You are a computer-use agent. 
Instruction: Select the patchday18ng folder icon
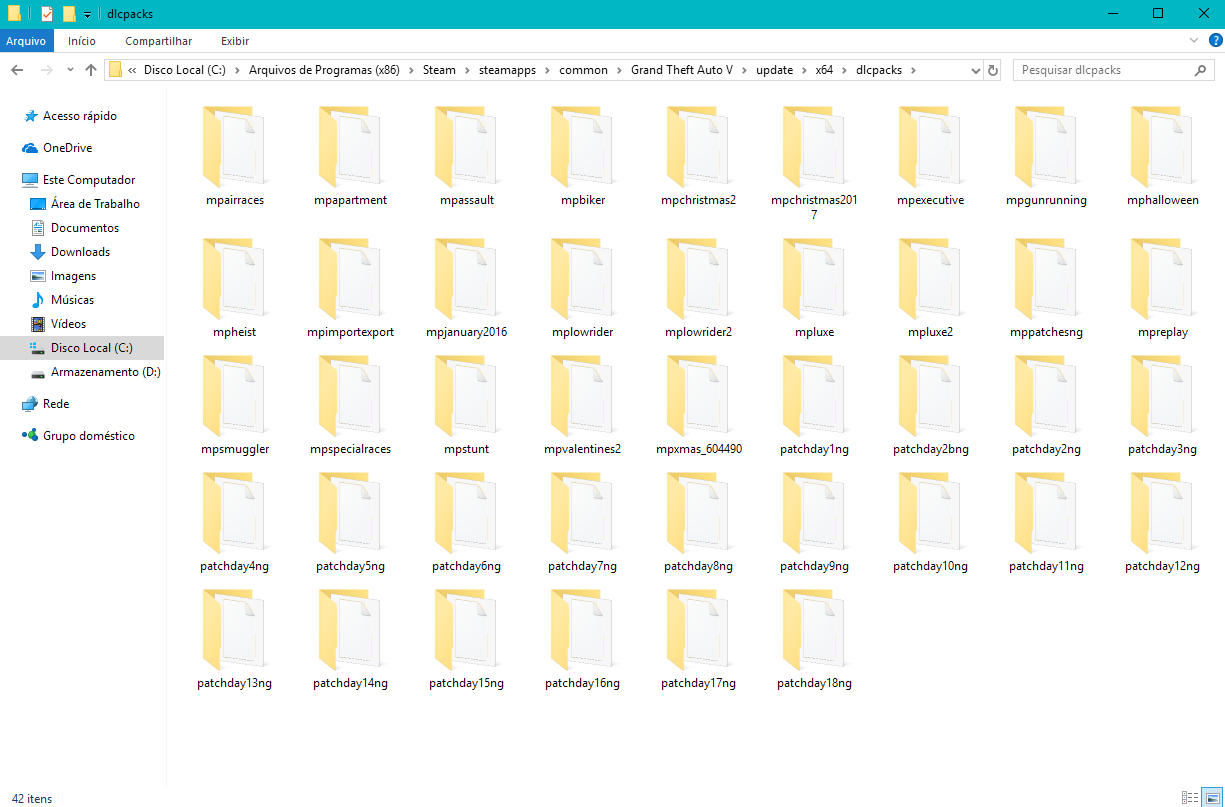coord(814,629)
